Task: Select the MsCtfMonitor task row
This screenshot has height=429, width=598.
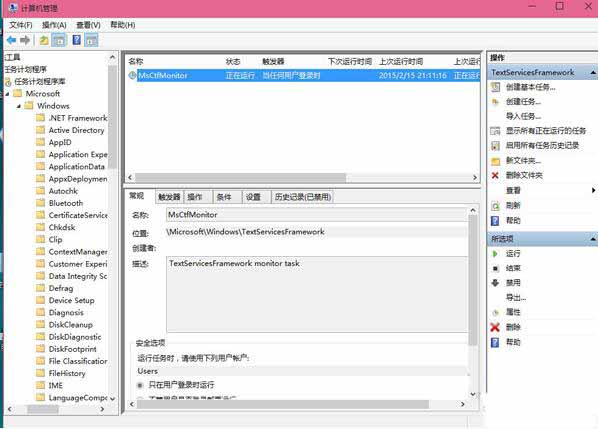Action: pos(303,76)
